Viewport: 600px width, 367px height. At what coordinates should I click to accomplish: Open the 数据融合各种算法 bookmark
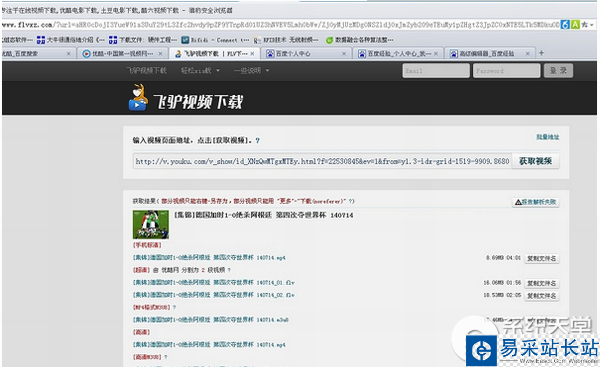click(x=359, y=39)
